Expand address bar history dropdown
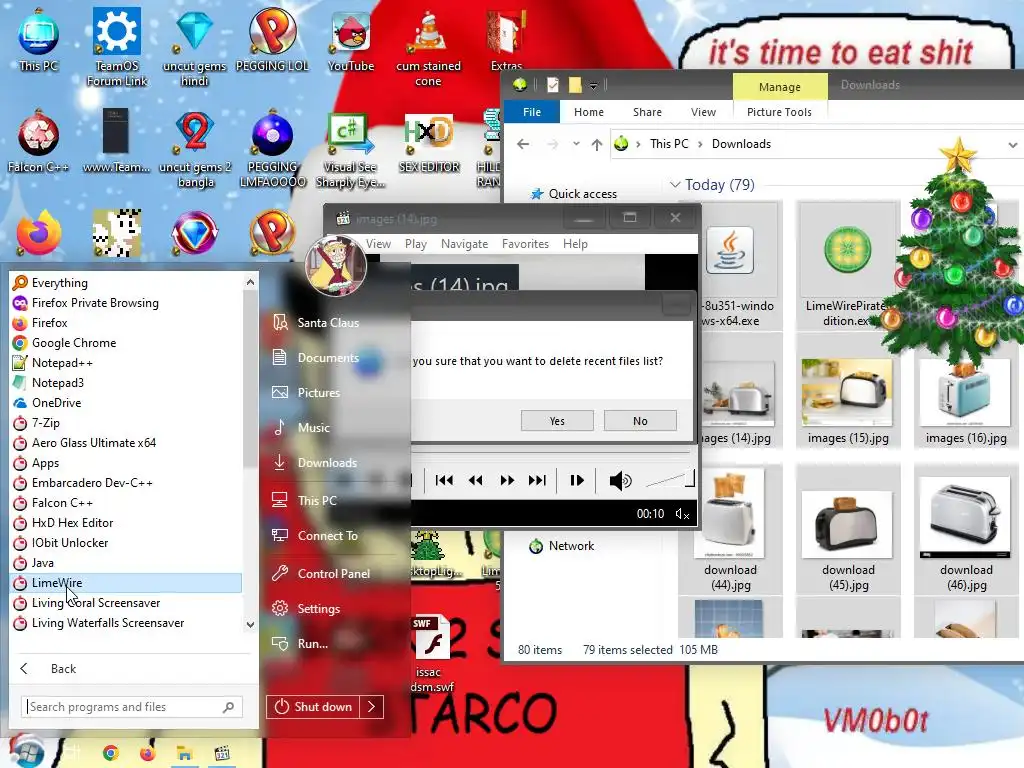This screenshot has height=768, width=1024. point(1012,145)
